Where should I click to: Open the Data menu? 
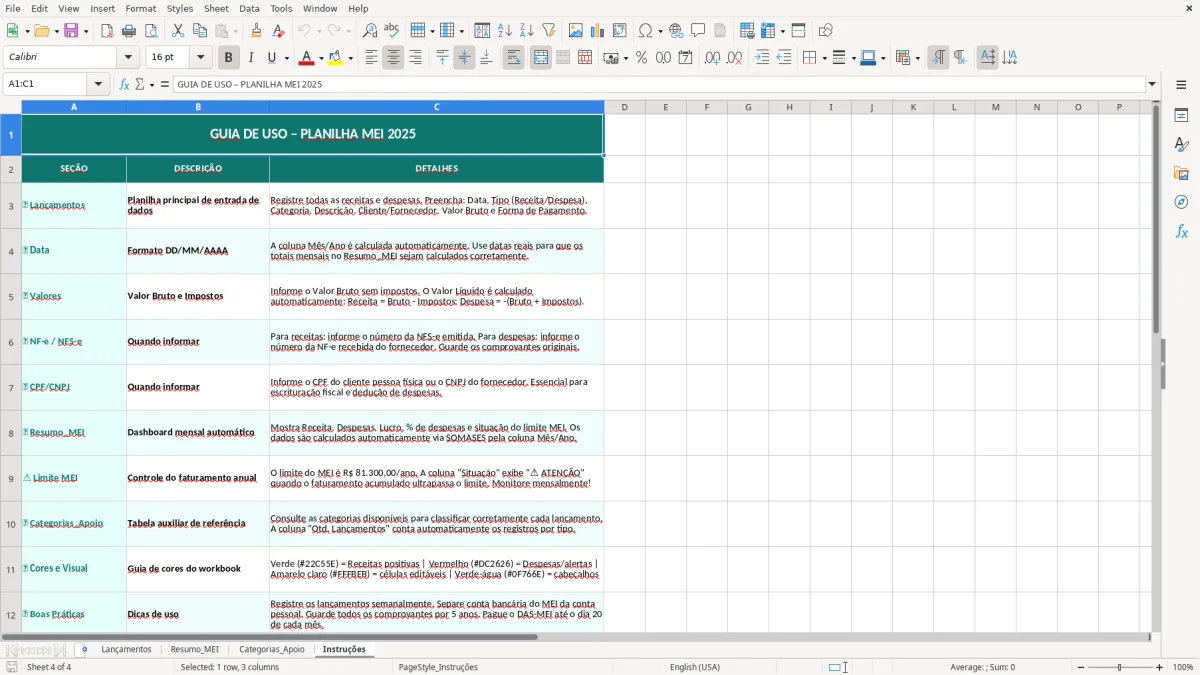click(249, 8)
